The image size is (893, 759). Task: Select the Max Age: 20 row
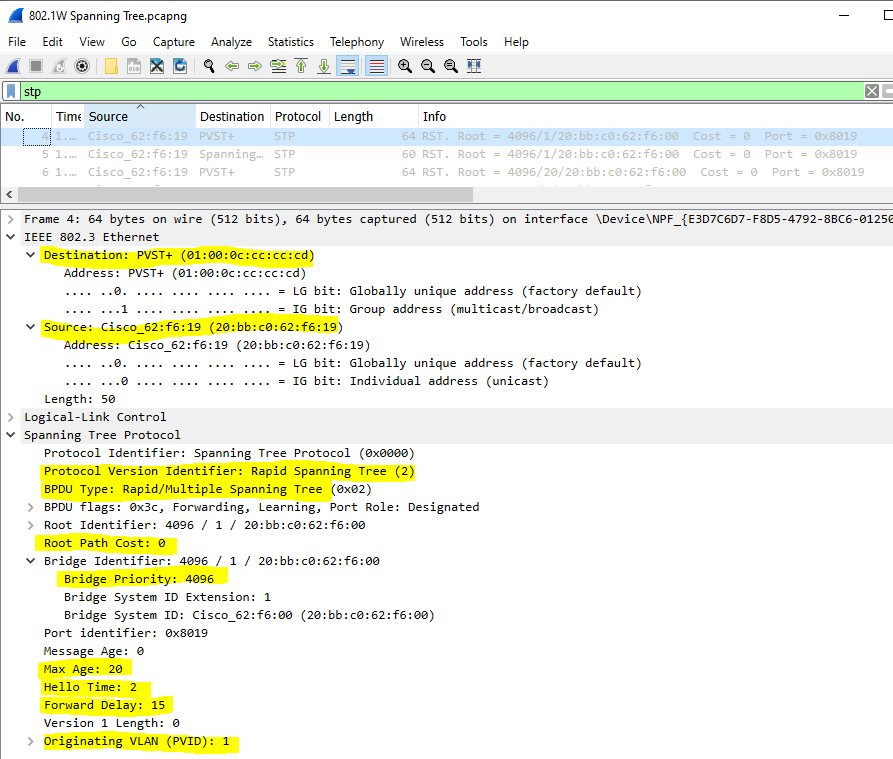(x=83, y=669)
